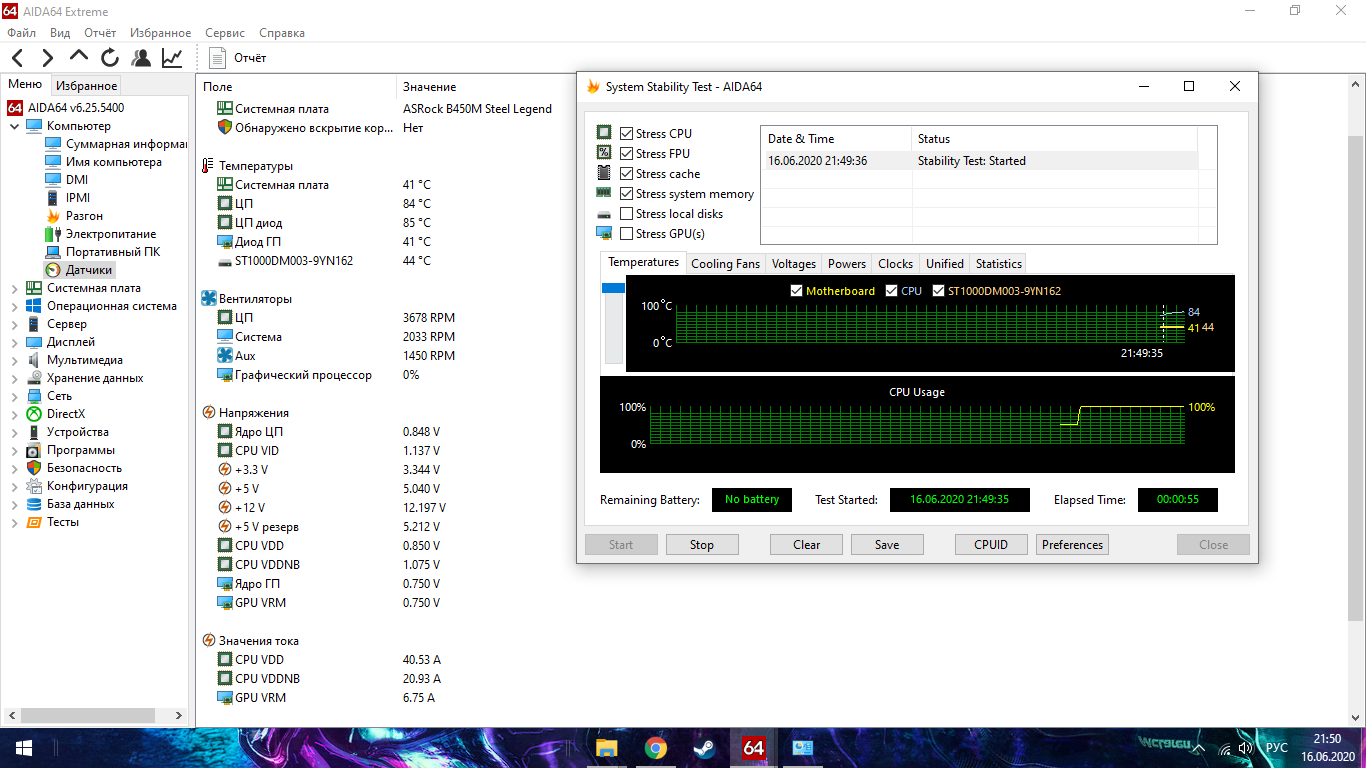Go back using the toolbar back arrow

(x=18, y=58)
